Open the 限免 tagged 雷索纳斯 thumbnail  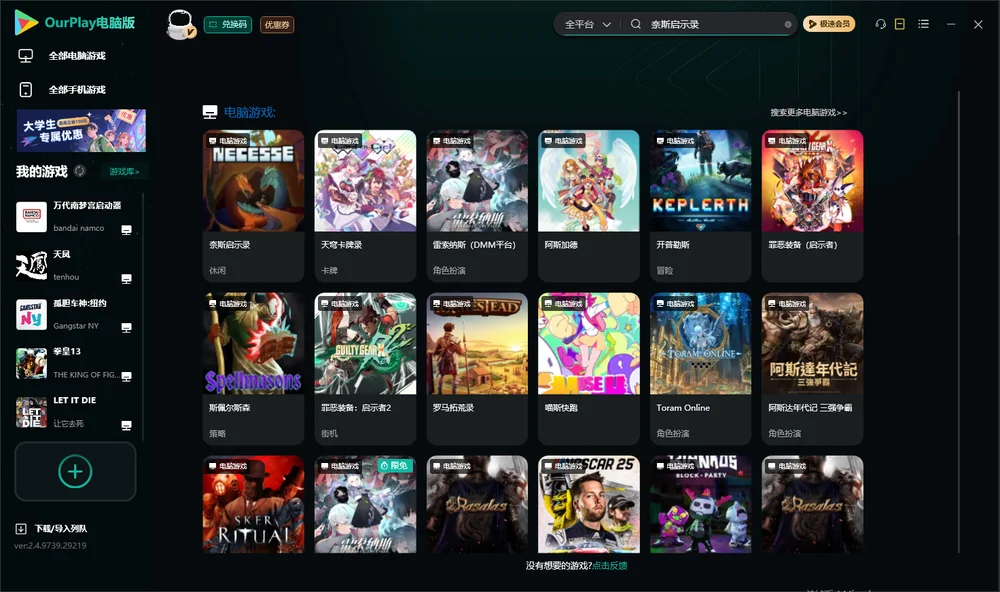click(365, 504)
